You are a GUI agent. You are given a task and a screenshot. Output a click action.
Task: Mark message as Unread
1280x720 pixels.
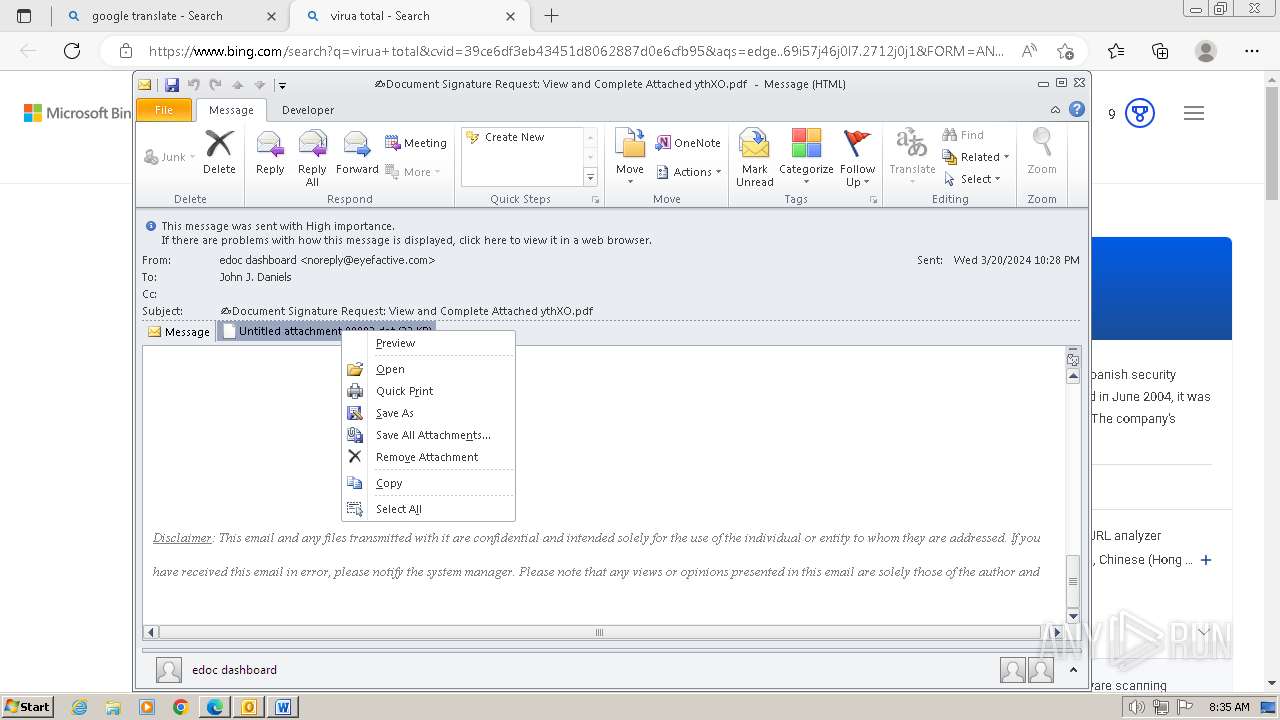click(x=755, y=158)
